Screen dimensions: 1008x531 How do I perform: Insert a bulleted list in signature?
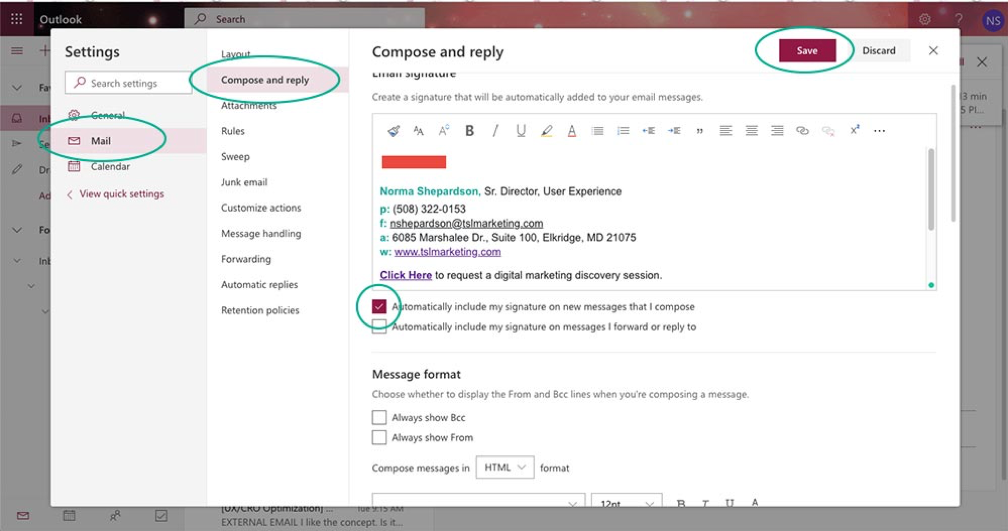point(597,130)
